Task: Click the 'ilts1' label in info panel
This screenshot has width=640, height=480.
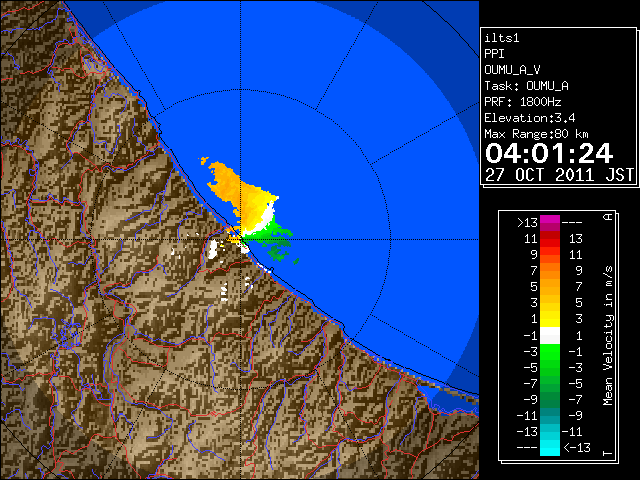Action: pos(502,38)
